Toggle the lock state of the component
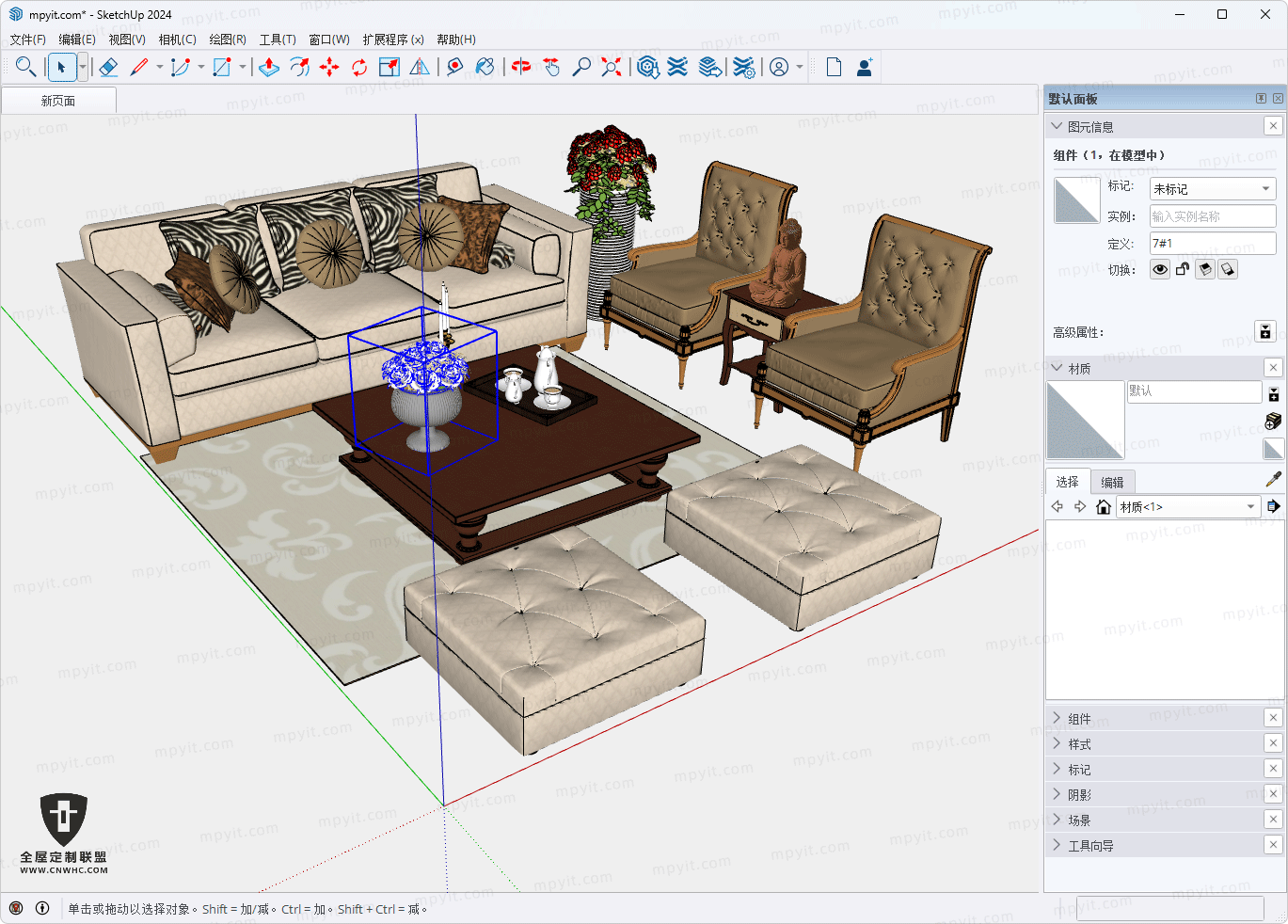Image resolution: width=1288 pixels, height=924 pixels. coord(1183,270)
